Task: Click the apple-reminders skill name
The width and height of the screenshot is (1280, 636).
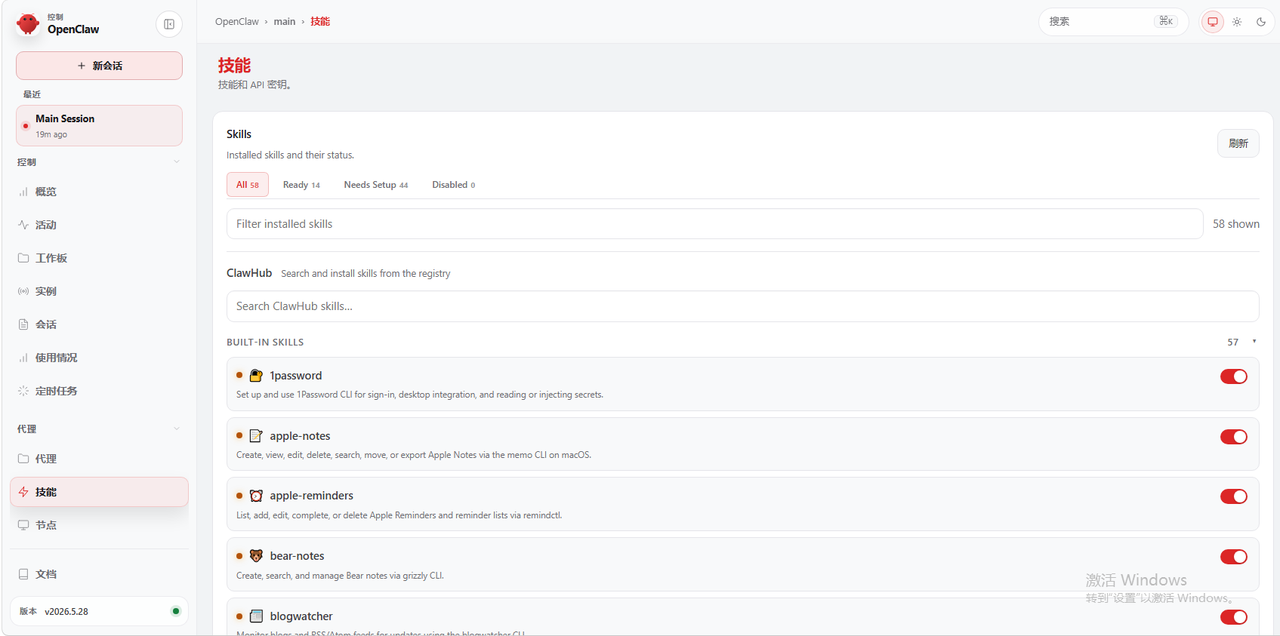Action: 312,496
